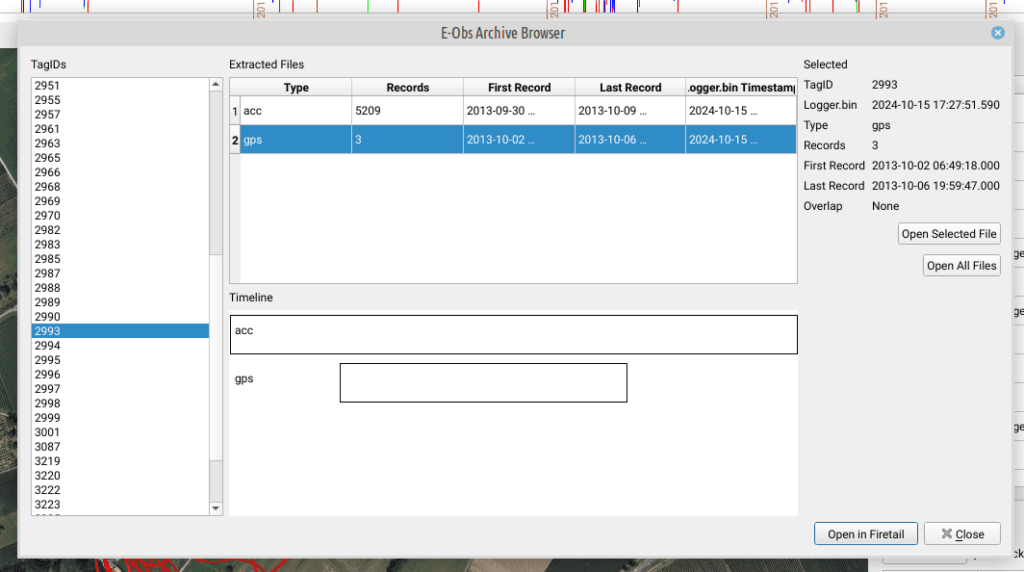Screen dimensions: 1024x572
Task: Select TagID 2998
Action: 120,403
